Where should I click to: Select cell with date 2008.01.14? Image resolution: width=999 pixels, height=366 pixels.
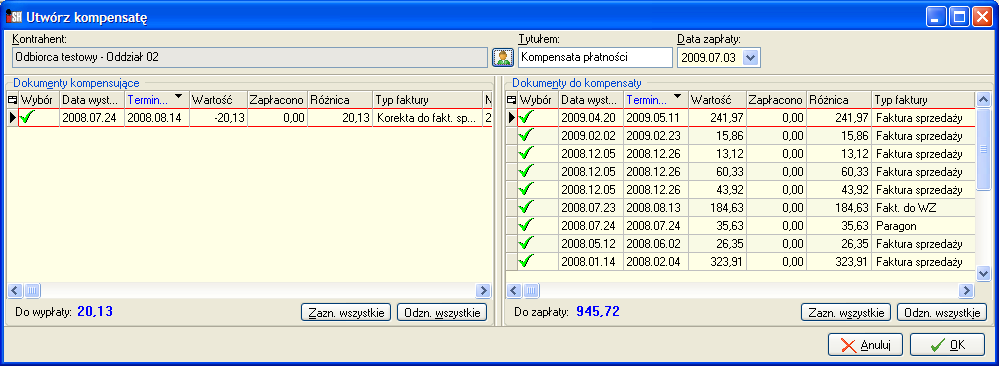(x=591, y=262)
